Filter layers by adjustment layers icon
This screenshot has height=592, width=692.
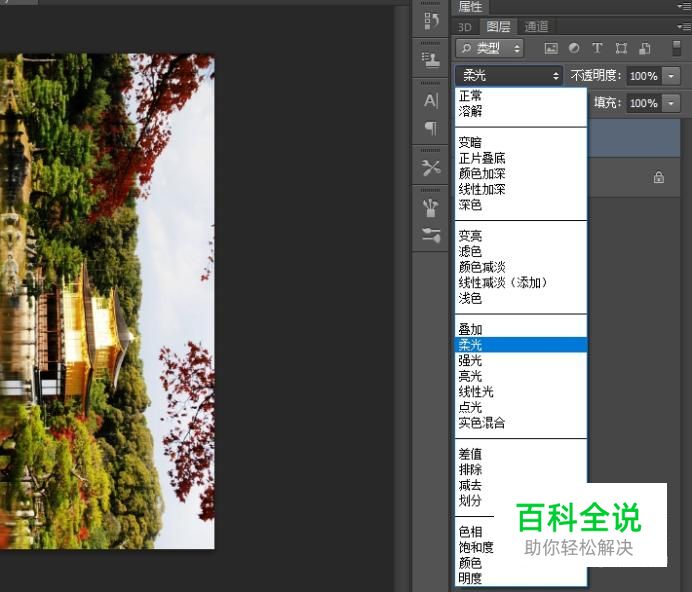point(574,48)
